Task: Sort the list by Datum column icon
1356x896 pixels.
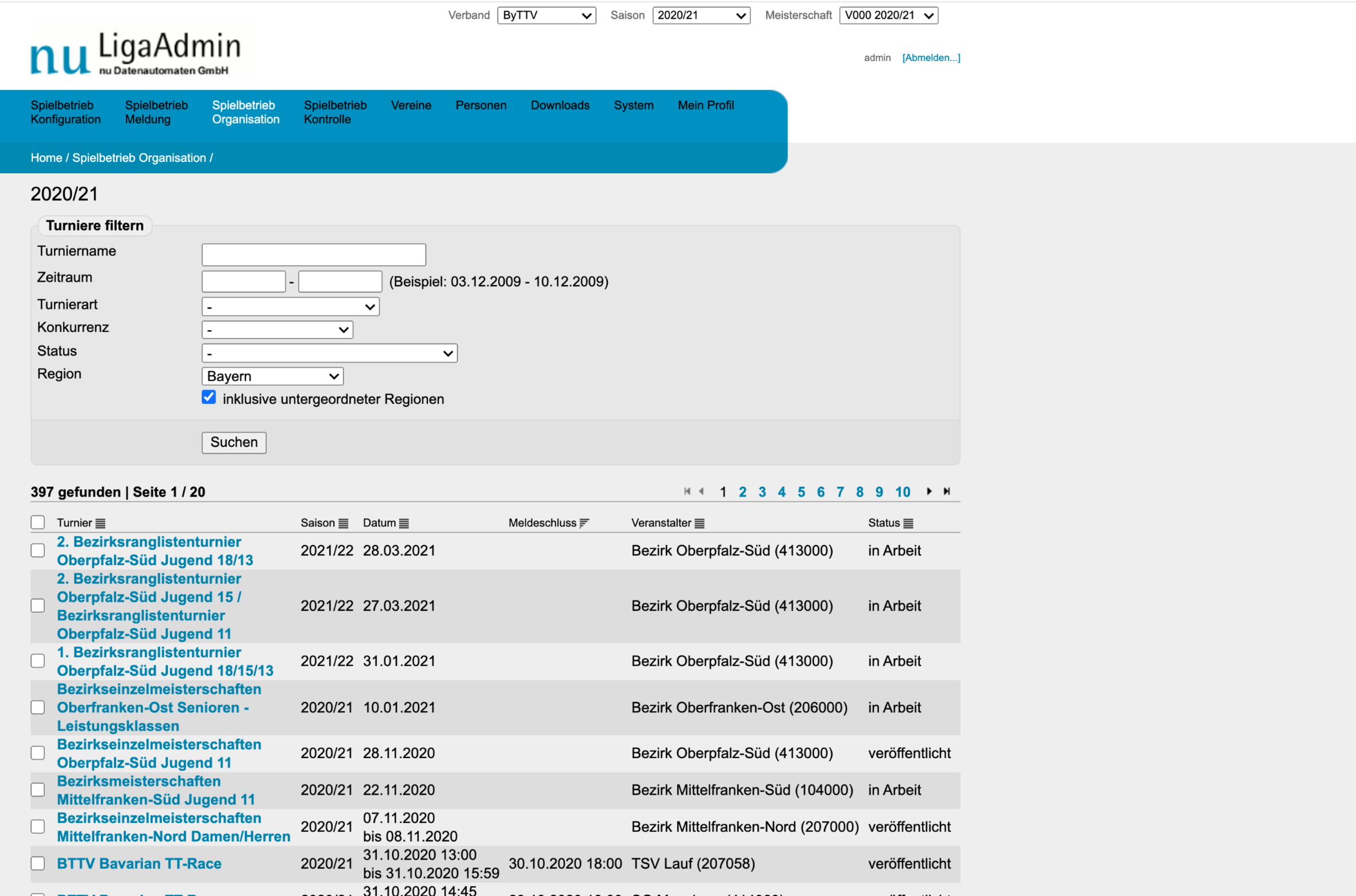Action: (x=404, y=523)
